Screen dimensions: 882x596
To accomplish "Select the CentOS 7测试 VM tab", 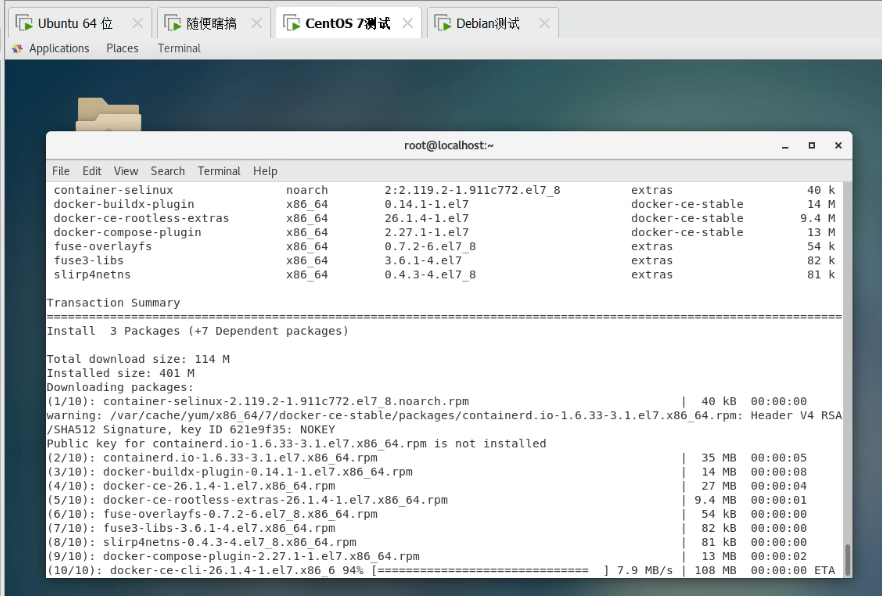I will [x=348, y=23].
